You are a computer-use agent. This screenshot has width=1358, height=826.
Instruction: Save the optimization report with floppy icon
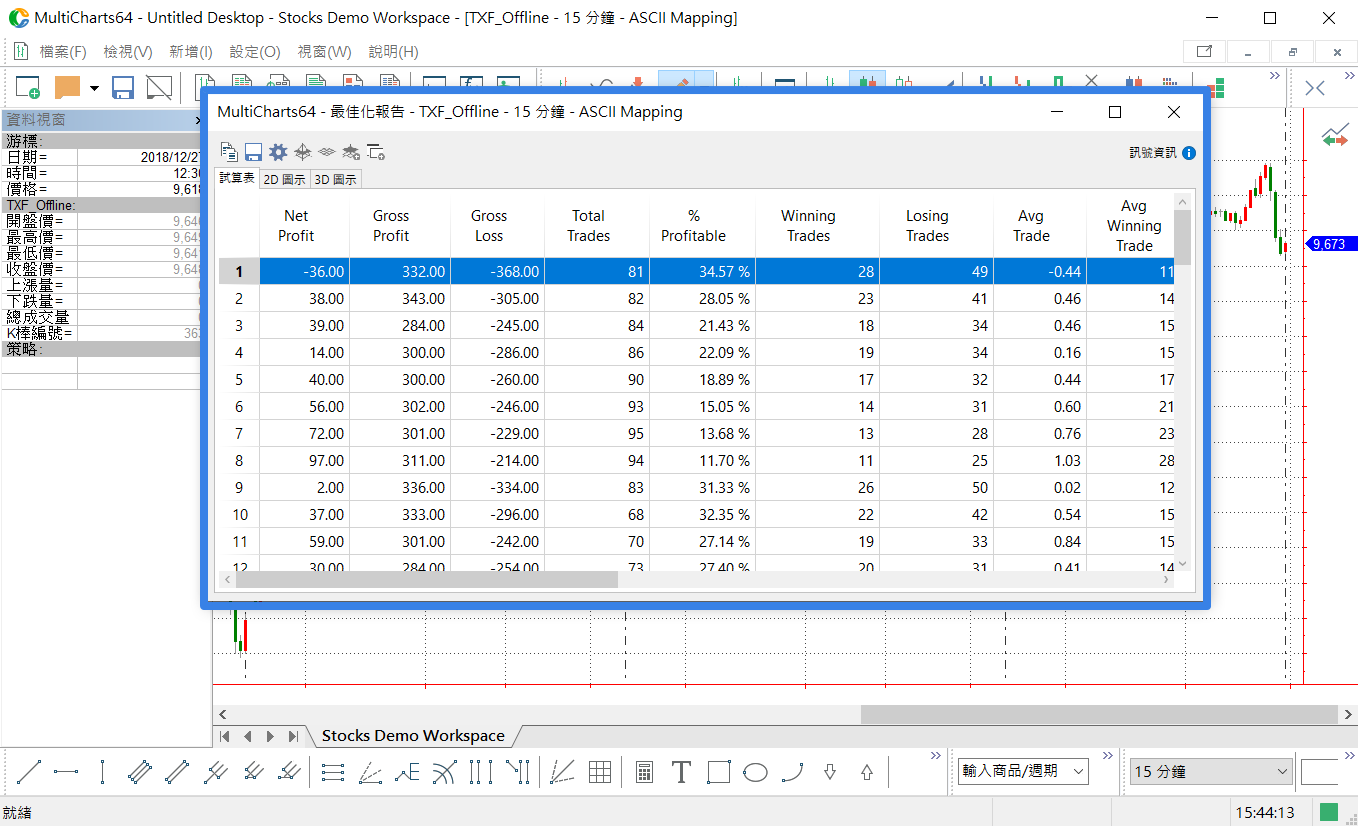(253, 152)
